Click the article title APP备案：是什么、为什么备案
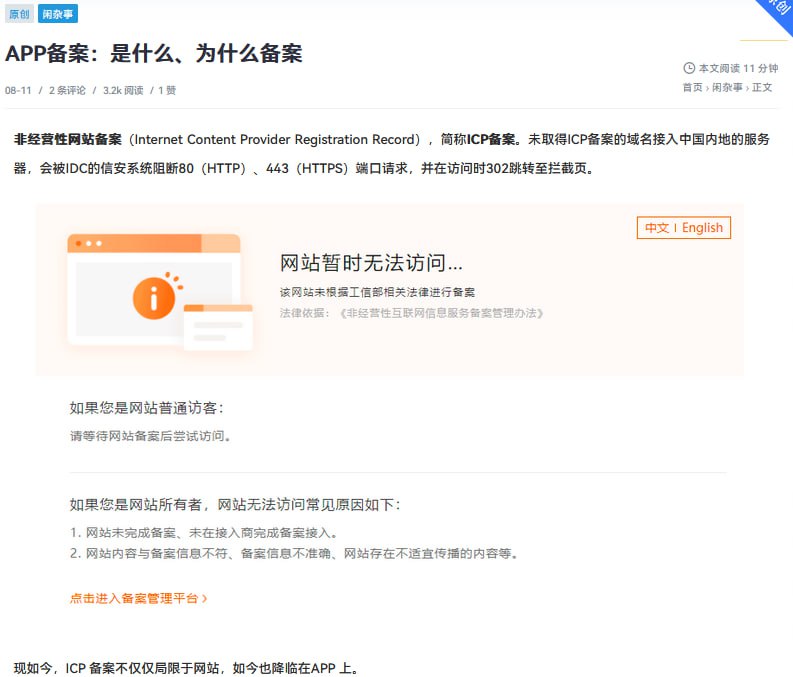Screen dimensions: 793x677 (x=154, y=54)
